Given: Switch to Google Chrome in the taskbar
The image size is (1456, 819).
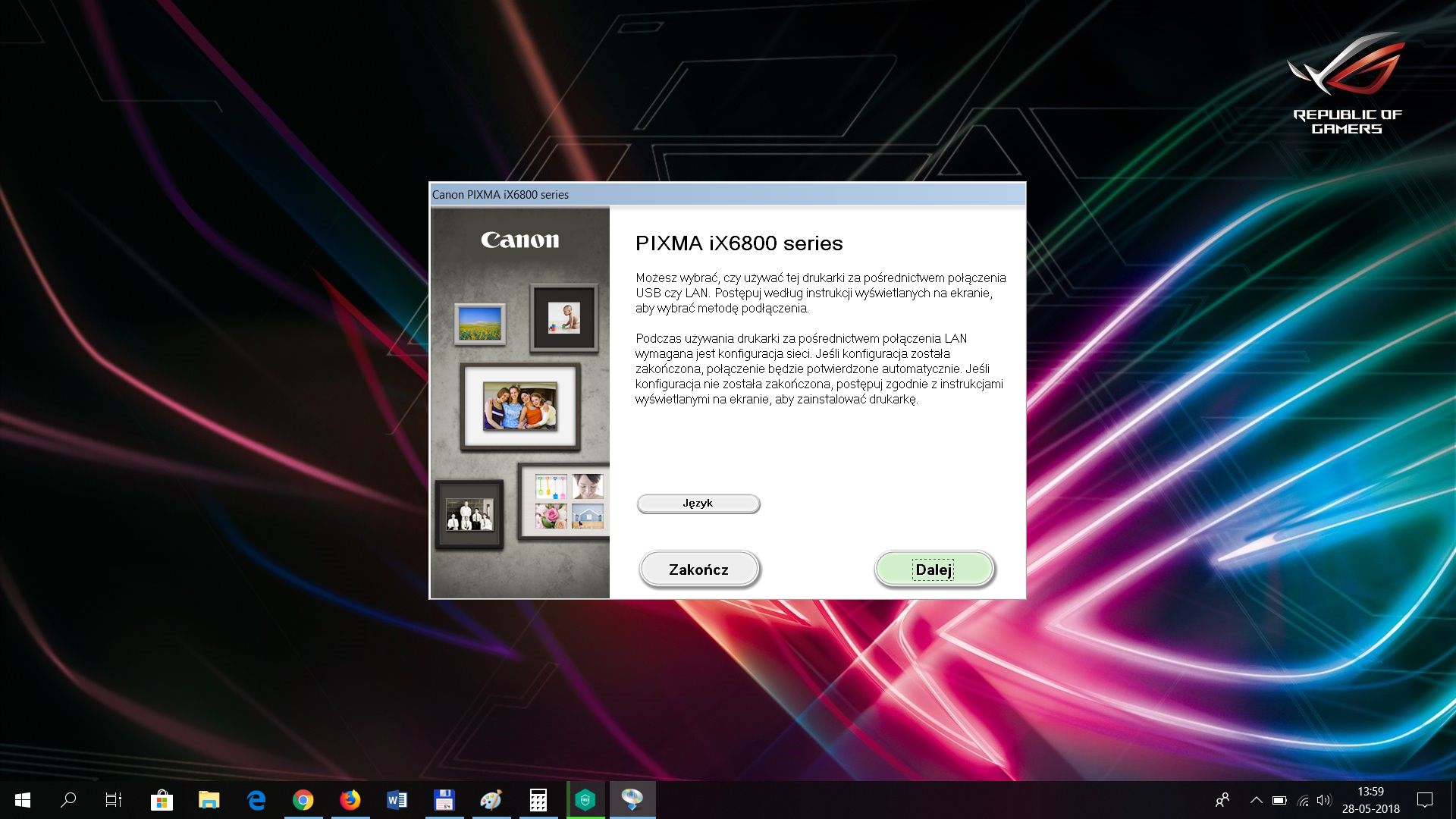Looking at the screenshot, I should click(303, 800).
